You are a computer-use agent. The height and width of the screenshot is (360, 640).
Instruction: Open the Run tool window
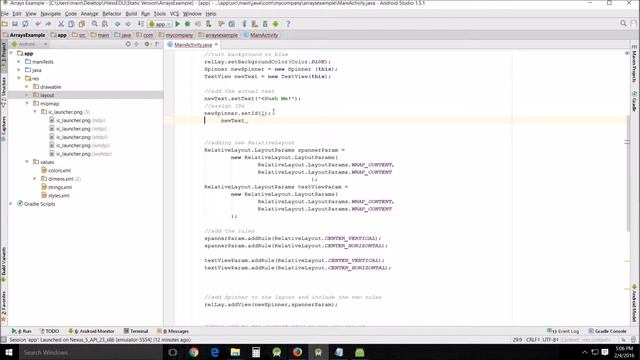22,331
